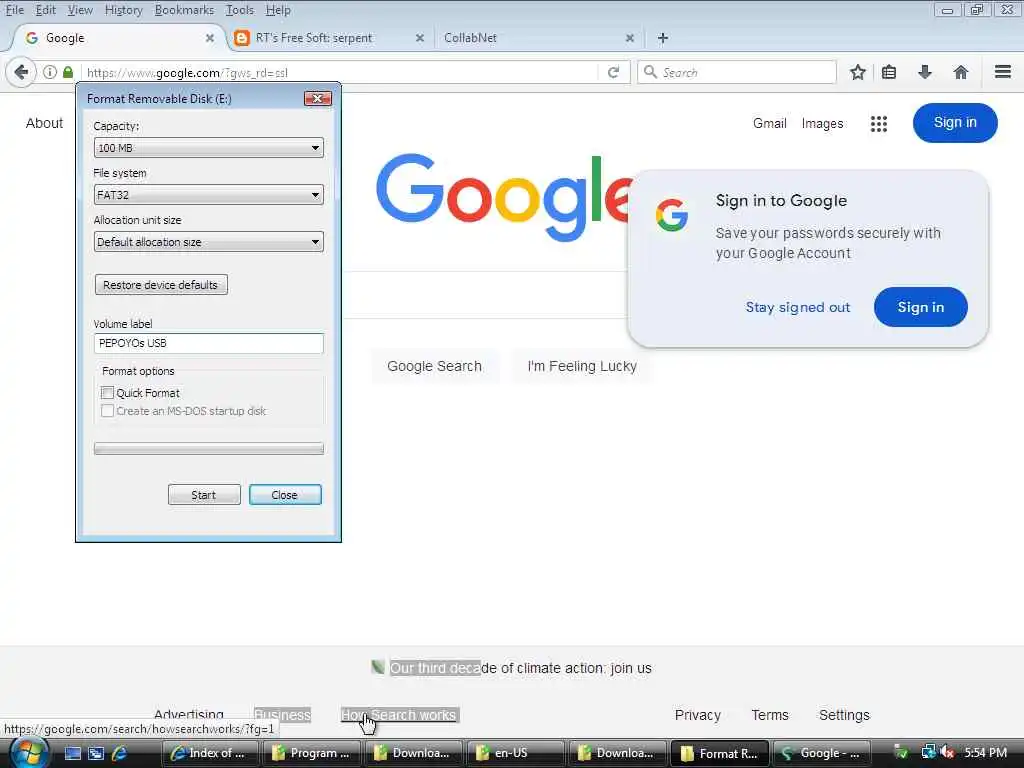
Task: Reload the page with the refresh icon
Action: 613,72
